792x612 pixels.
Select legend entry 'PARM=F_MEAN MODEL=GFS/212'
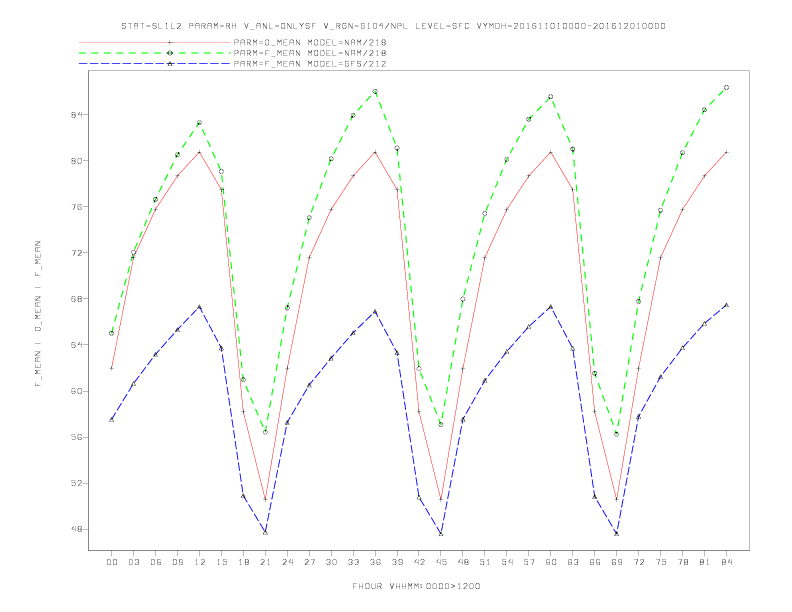[x=310, y=64]
